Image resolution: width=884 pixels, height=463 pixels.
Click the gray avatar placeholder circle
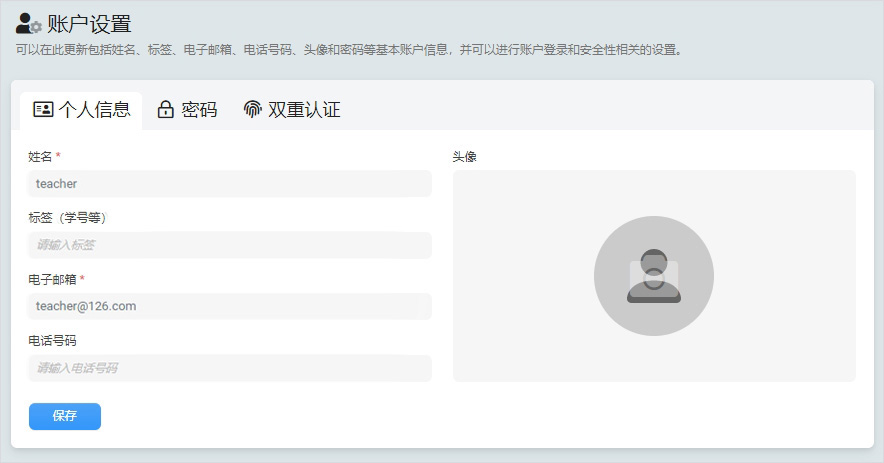coord(653,276)
